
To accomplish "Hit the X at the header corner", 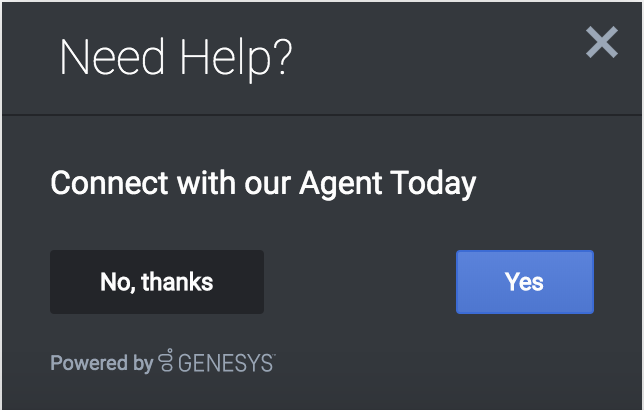I will point(602,42).
